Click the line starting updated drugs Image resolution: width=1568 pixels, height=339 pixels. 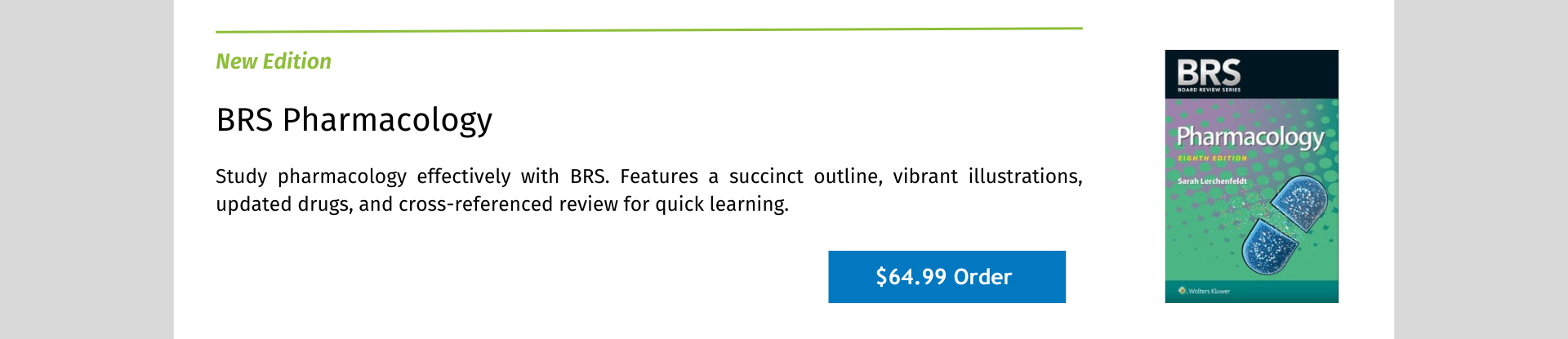pos(502,204)
